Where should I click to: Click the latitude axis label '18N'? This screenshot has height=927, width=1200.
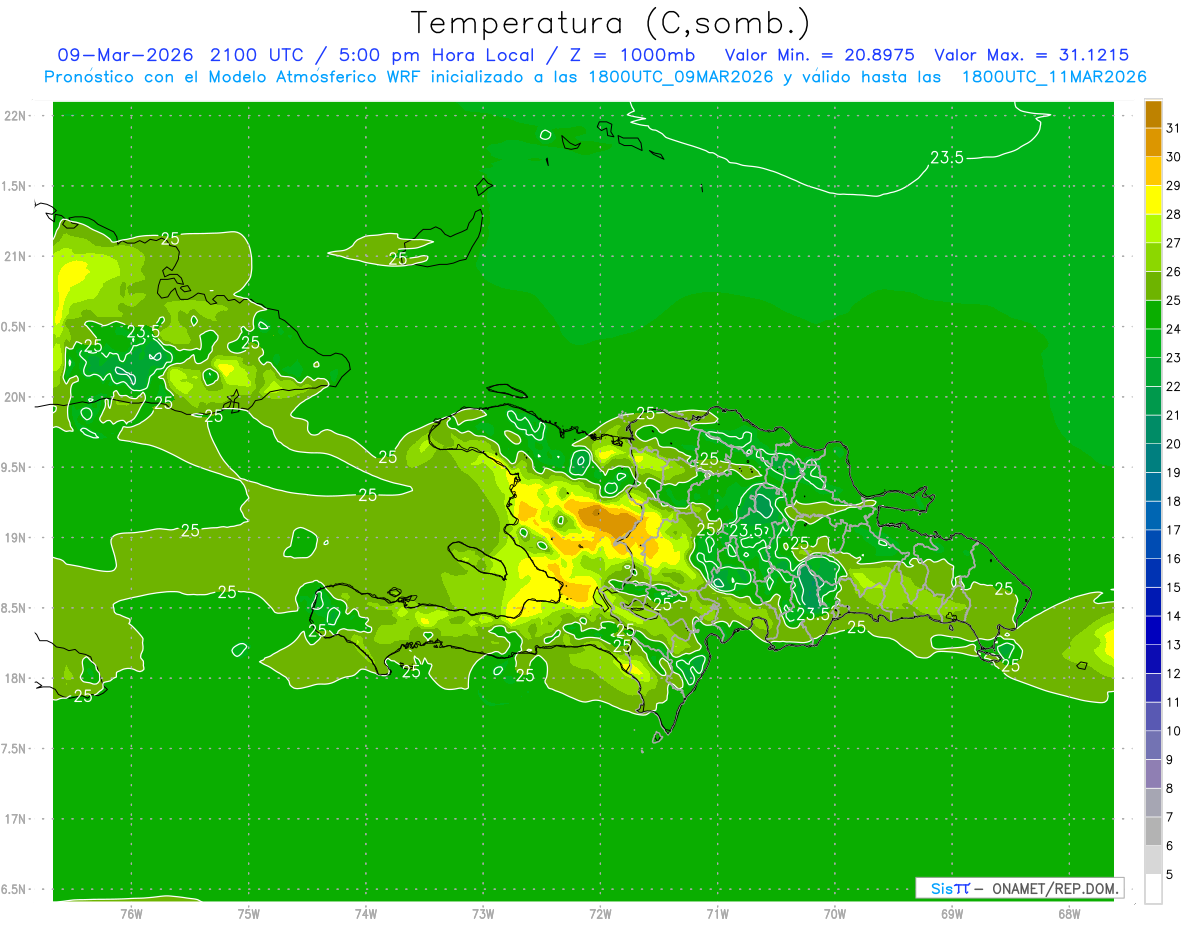click(14, 678)
